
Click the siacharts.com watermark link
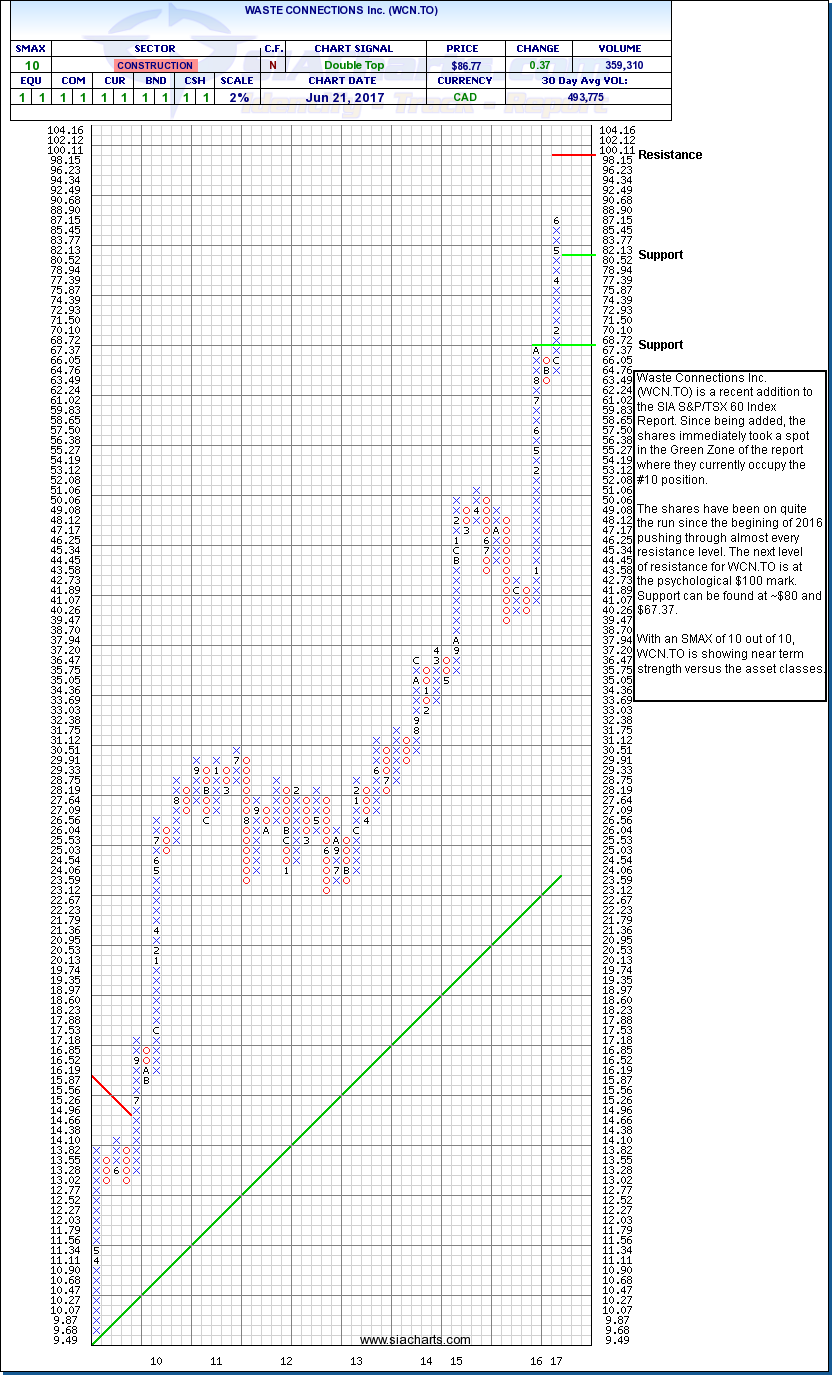[x=415, y=1340]
